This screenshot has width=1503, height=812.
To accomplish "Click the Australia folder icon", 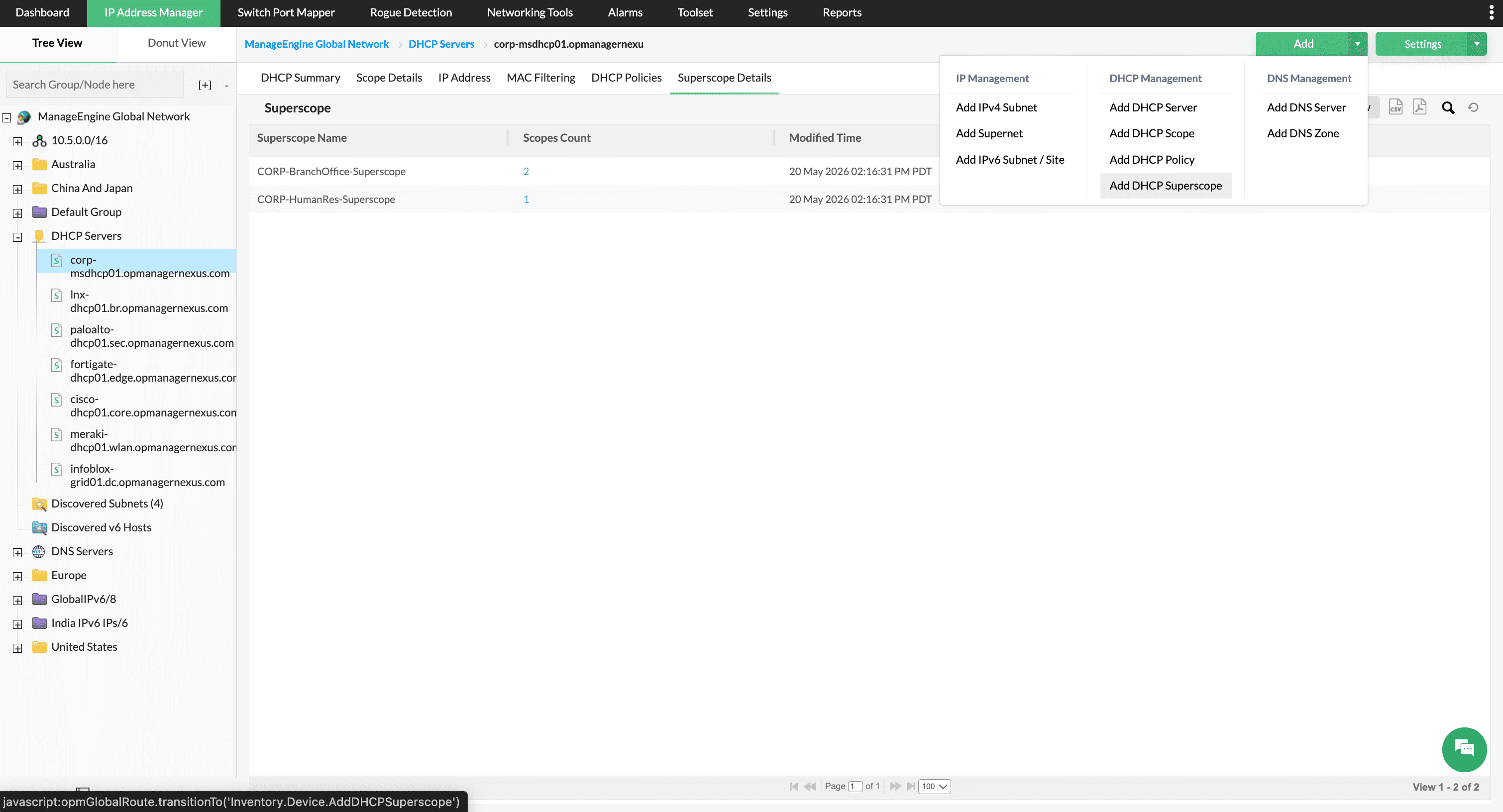I will 39,165.
